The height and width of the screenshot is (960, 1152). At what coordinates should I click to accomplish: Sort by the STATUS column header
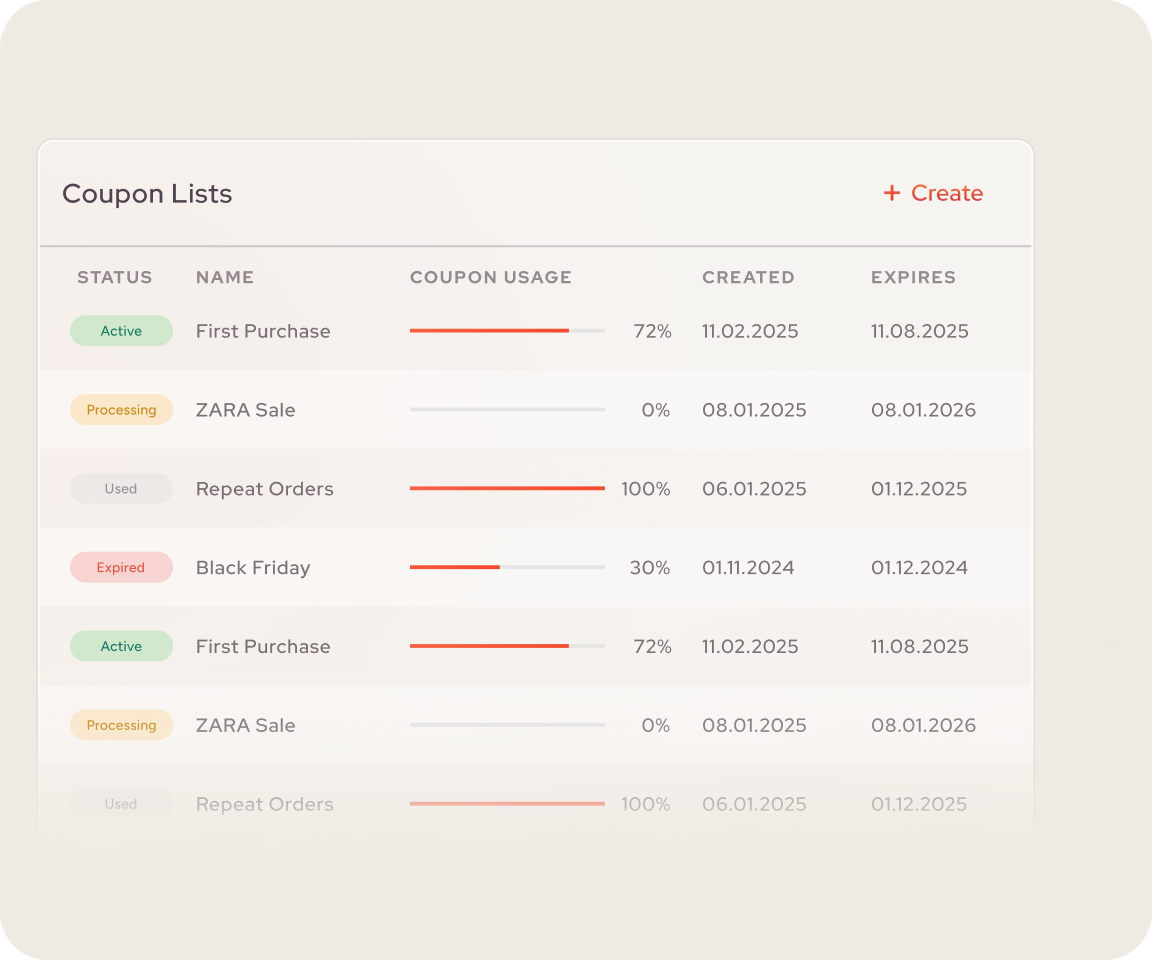(115, 277)
